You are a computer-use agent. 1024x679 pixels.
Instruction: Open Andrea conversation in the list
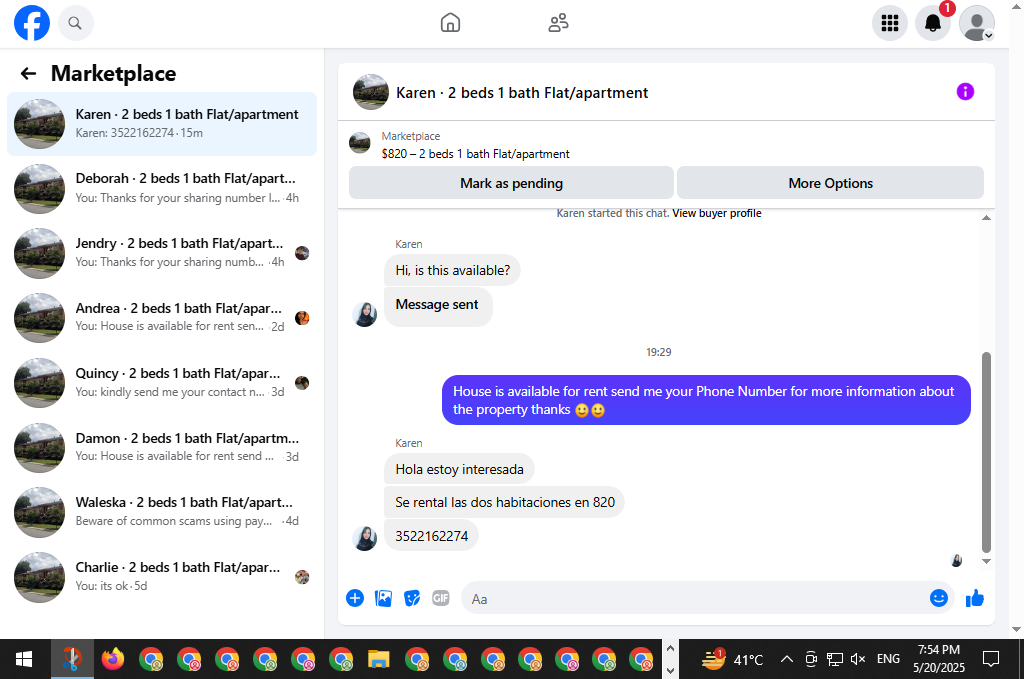(162, 317)
